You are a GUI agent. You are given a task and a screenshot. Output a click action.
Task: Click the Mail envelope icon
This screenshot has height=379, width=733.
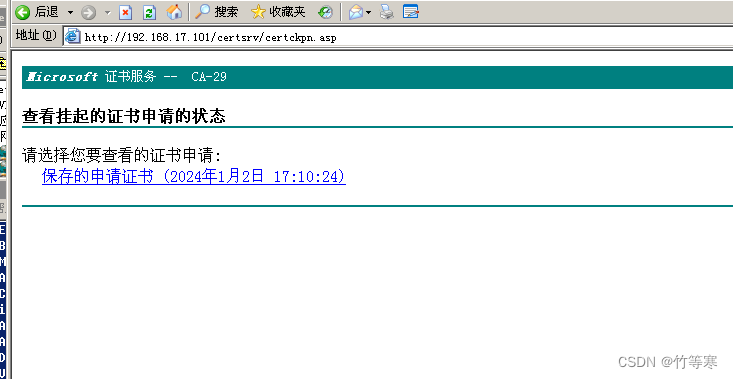coord(356,12)
